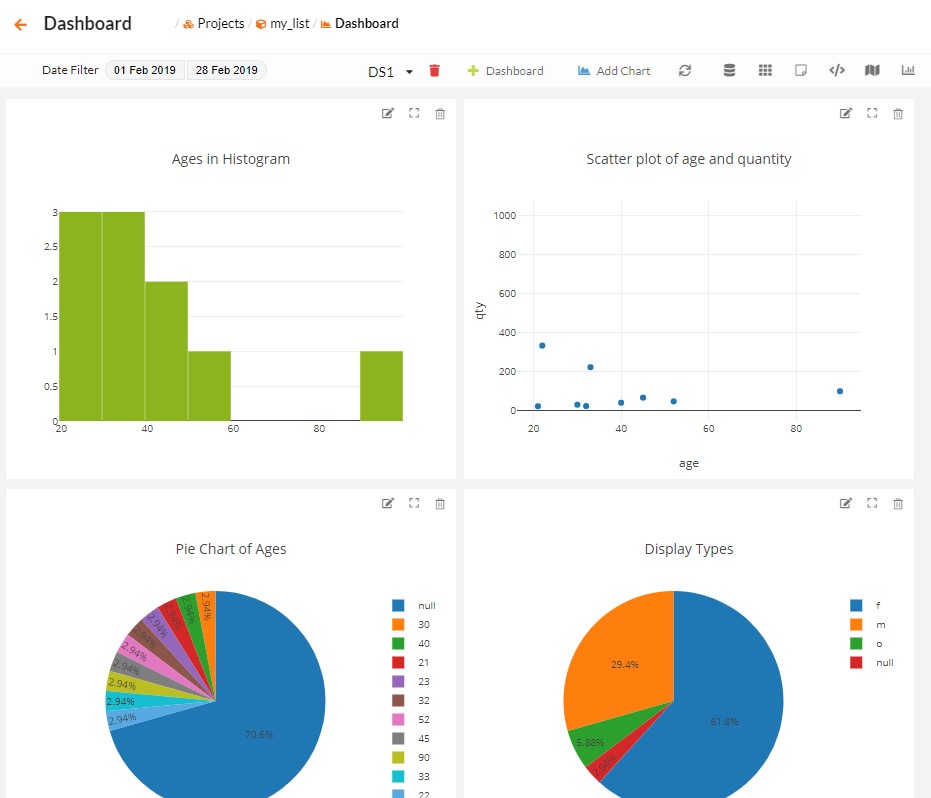Expand the scatter plot to fullscreen

[x=872, y=113]
